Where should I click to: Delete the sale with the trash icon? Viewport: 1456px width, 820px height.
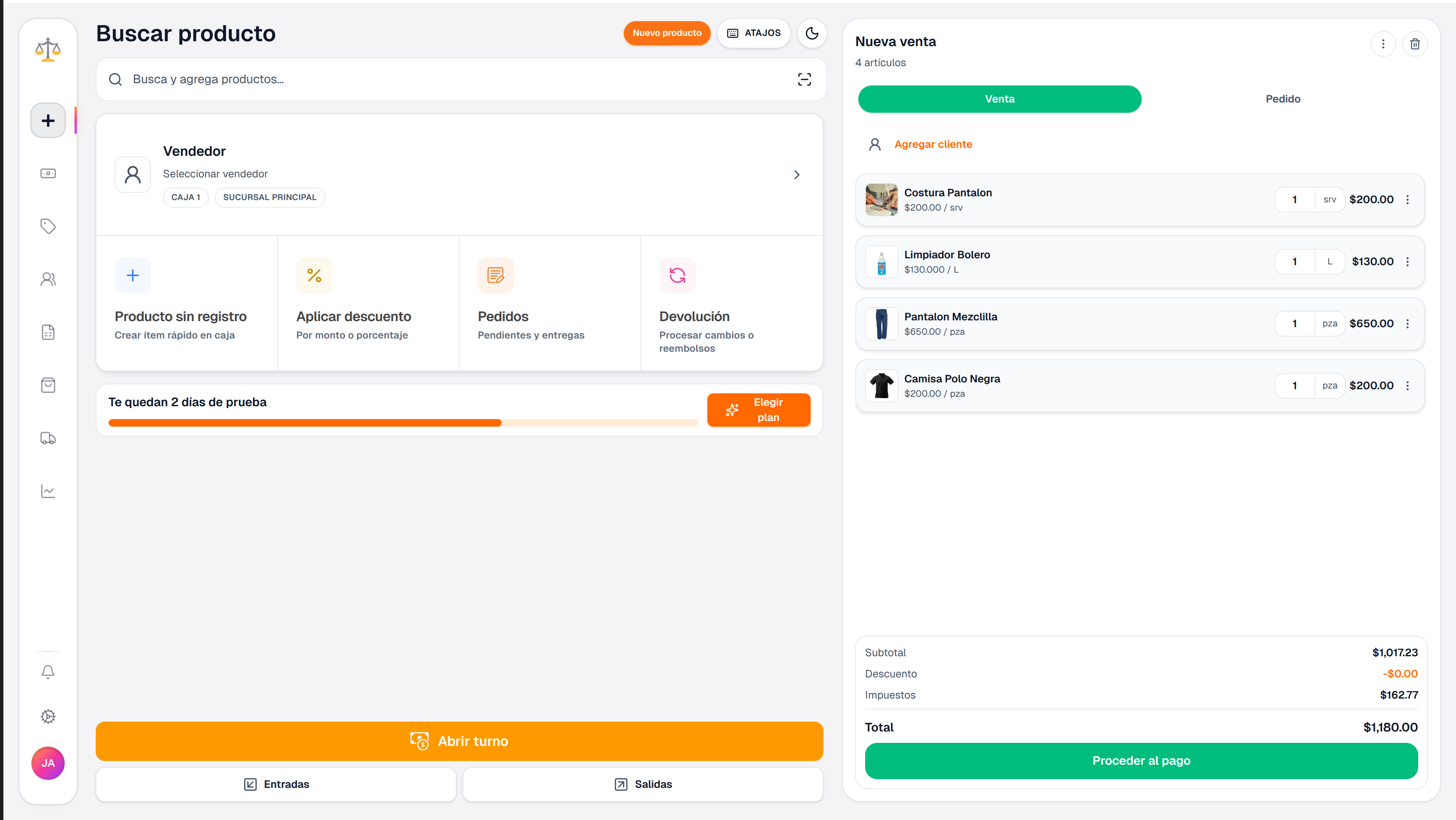(1415, 44)
